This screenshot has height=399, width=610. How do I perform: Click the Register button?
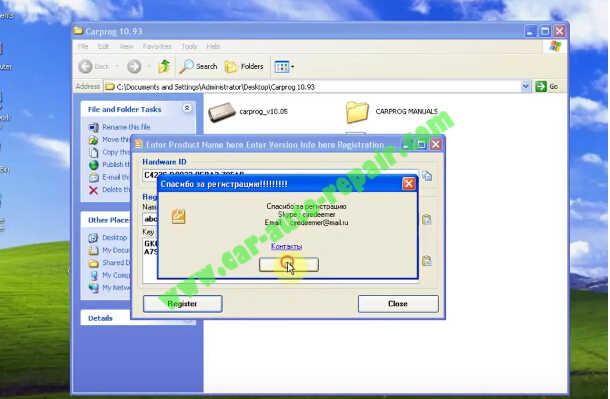point(182,304)
